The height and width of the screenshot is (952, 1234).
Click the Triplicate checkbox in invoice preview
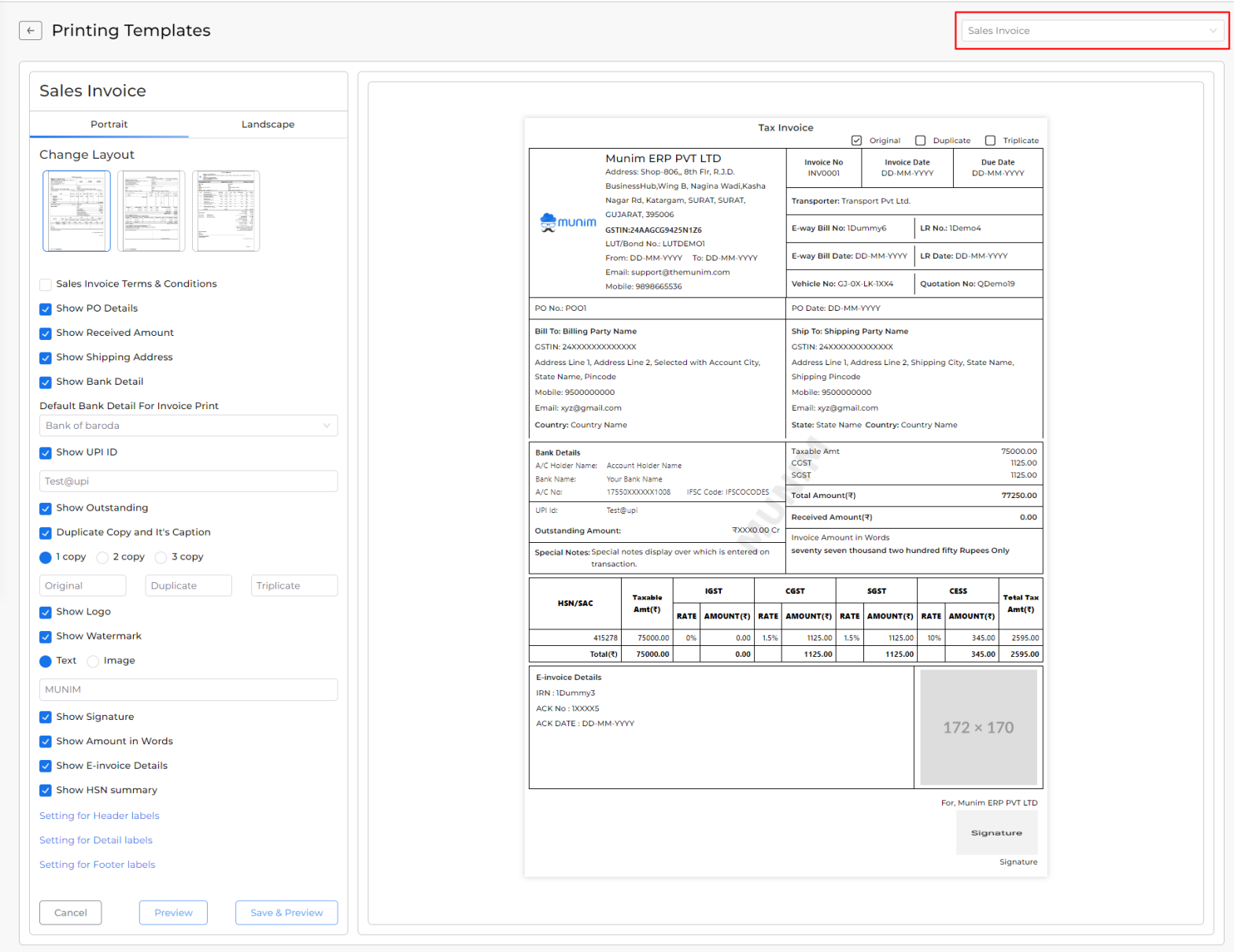click(x=990, y=141)
